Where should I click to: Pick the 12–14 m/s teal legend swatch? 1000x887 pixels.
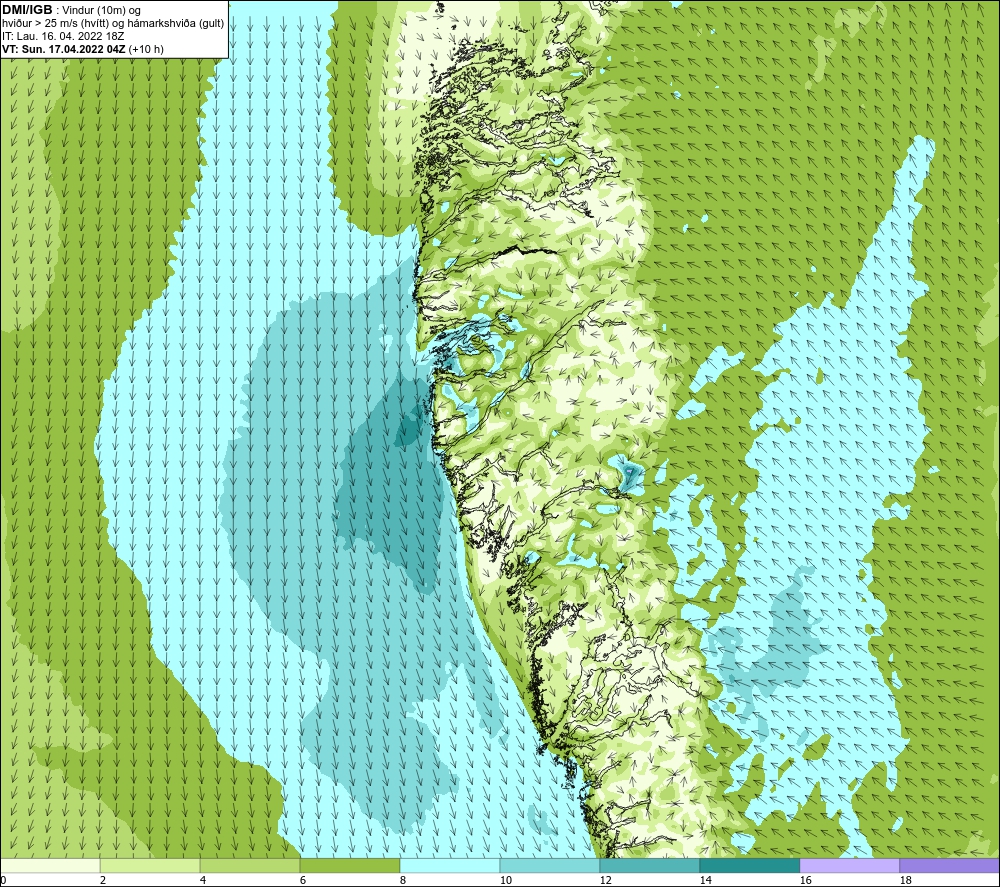[x=649, y=865]
